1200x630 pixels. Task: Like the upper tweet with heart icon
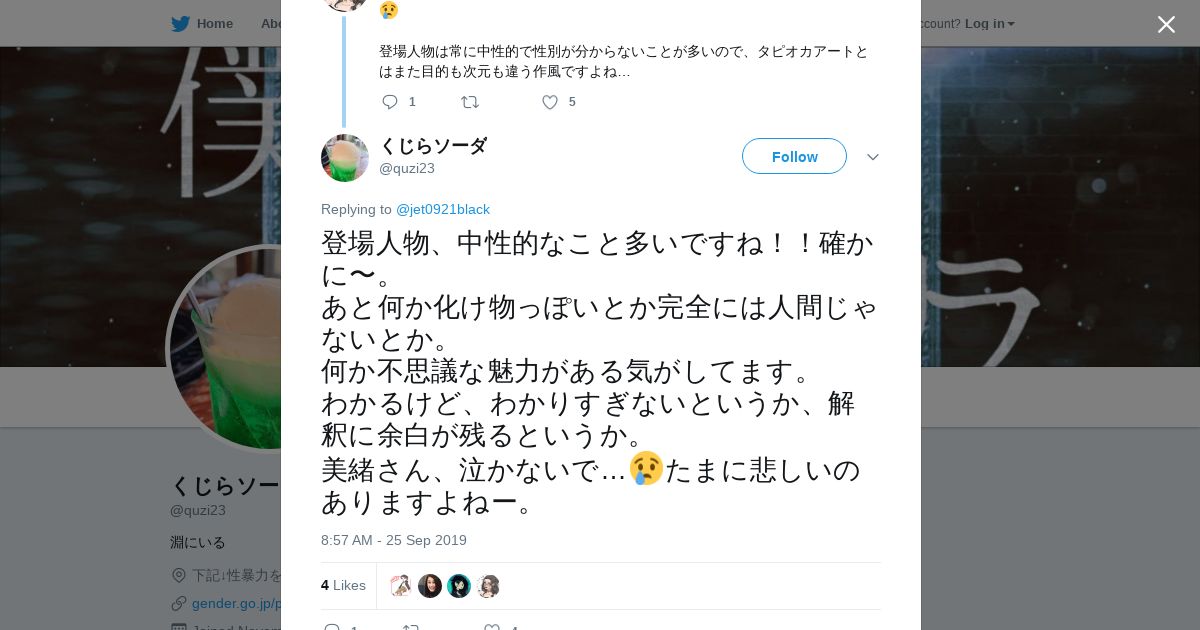(550, 102)
